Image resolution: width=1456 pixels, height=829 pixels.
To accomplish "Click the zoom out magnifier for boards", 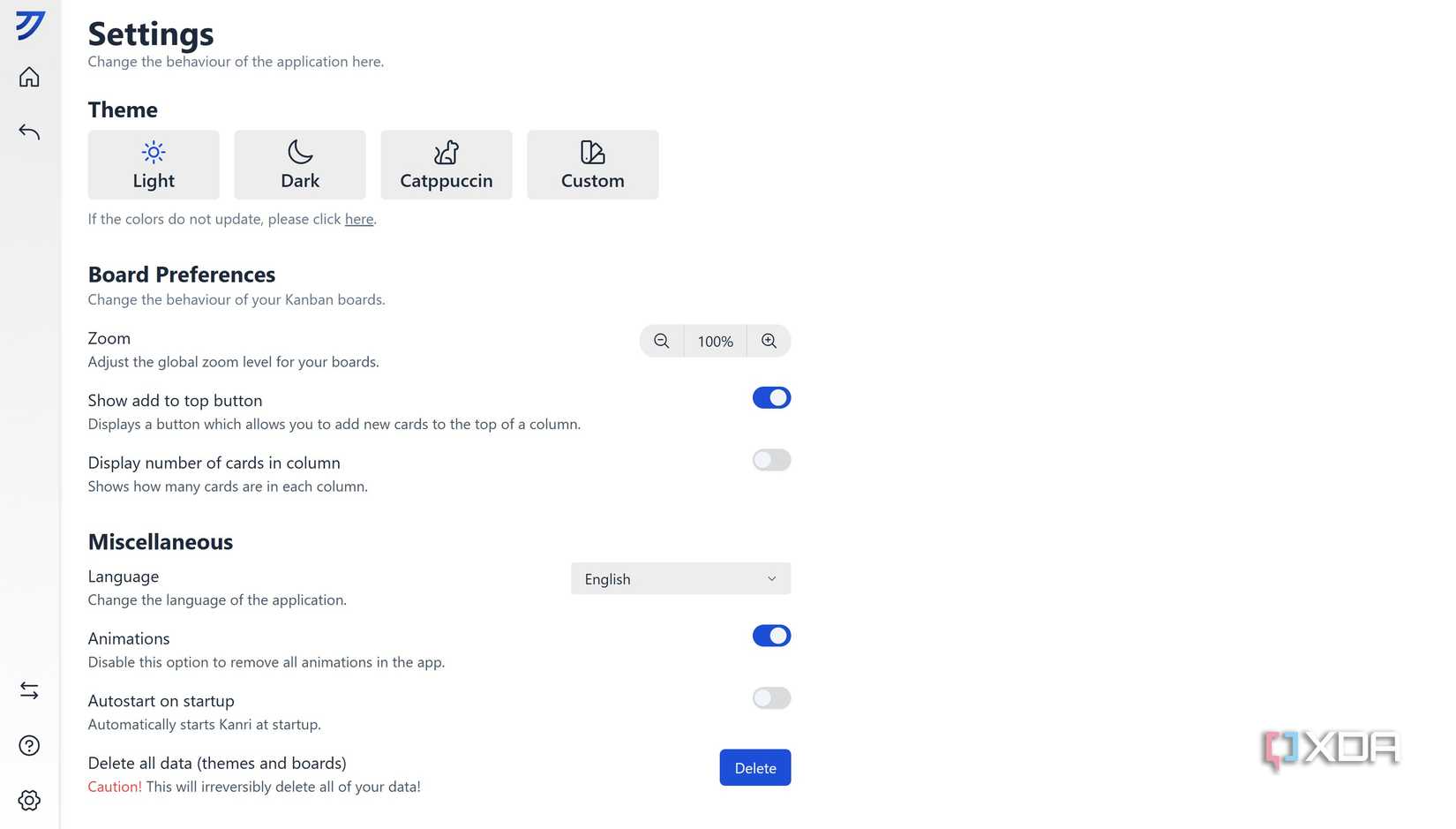I will coord(661,341).
